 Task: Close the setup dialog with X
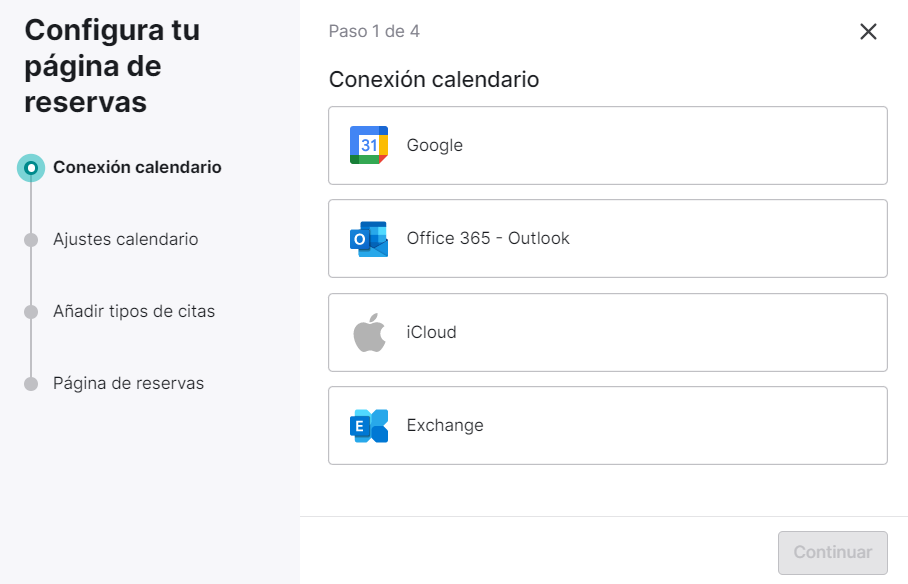pos(868,31)
